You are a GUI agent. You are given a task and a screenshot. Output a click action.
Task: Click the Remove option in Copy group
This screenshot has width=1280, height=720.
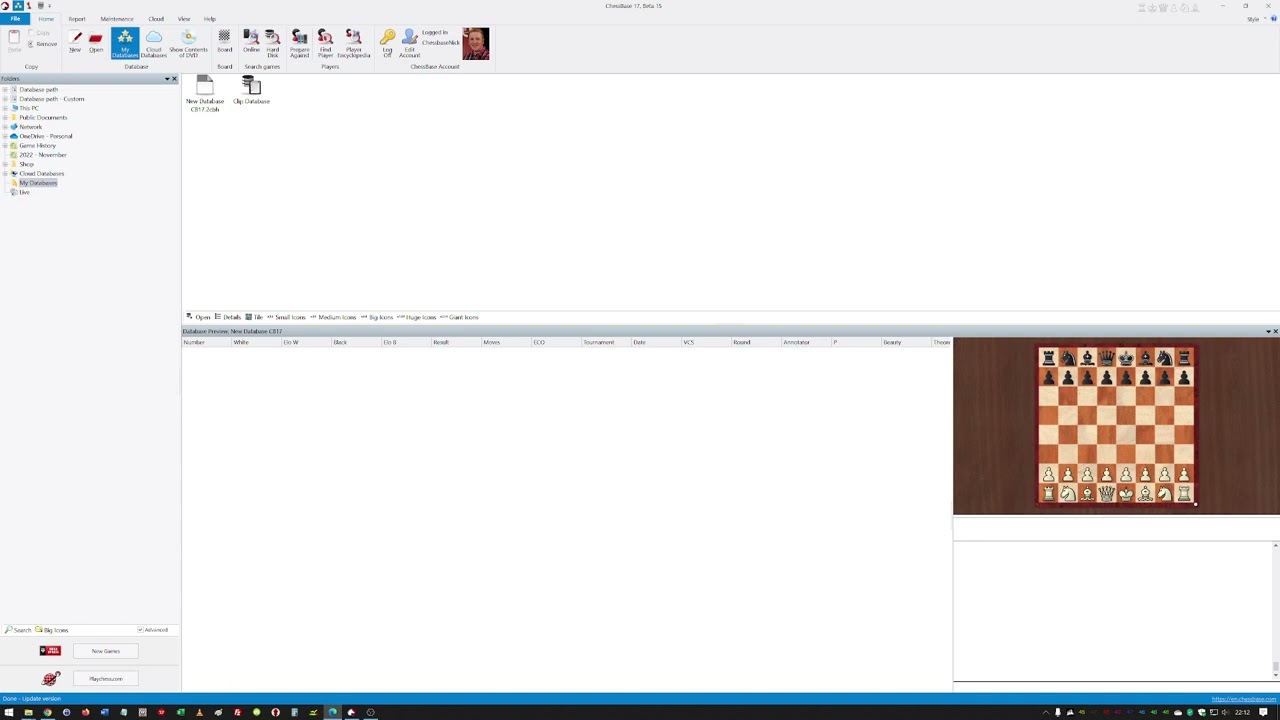pos(42,44)
